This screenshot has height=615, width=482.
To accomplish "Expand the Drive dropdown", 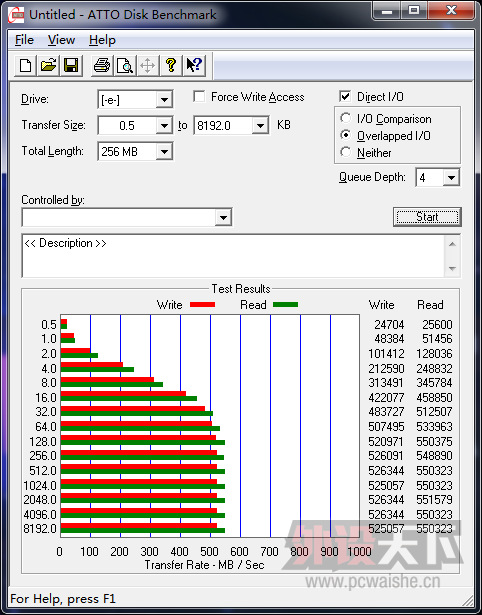I will pos(164,100).
